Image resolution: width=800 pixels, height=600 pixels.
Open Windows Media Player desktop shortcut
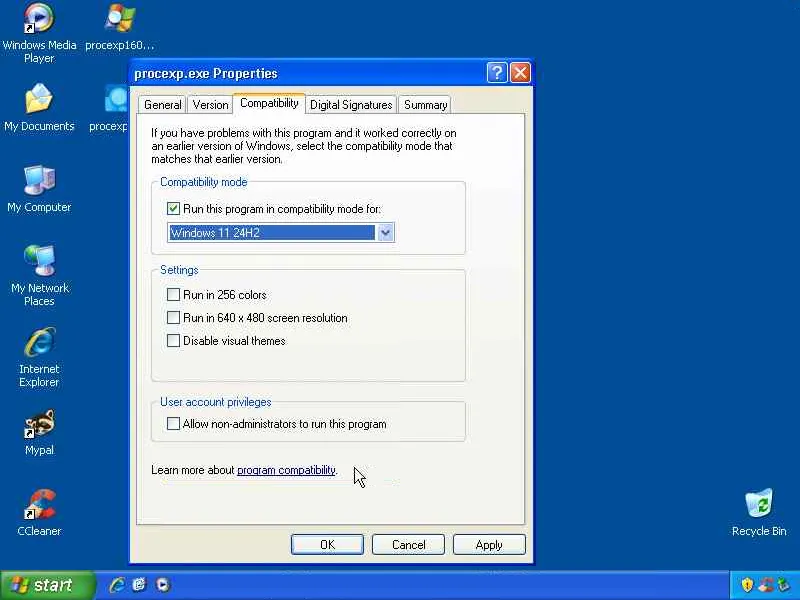click(x=39, y=32)
